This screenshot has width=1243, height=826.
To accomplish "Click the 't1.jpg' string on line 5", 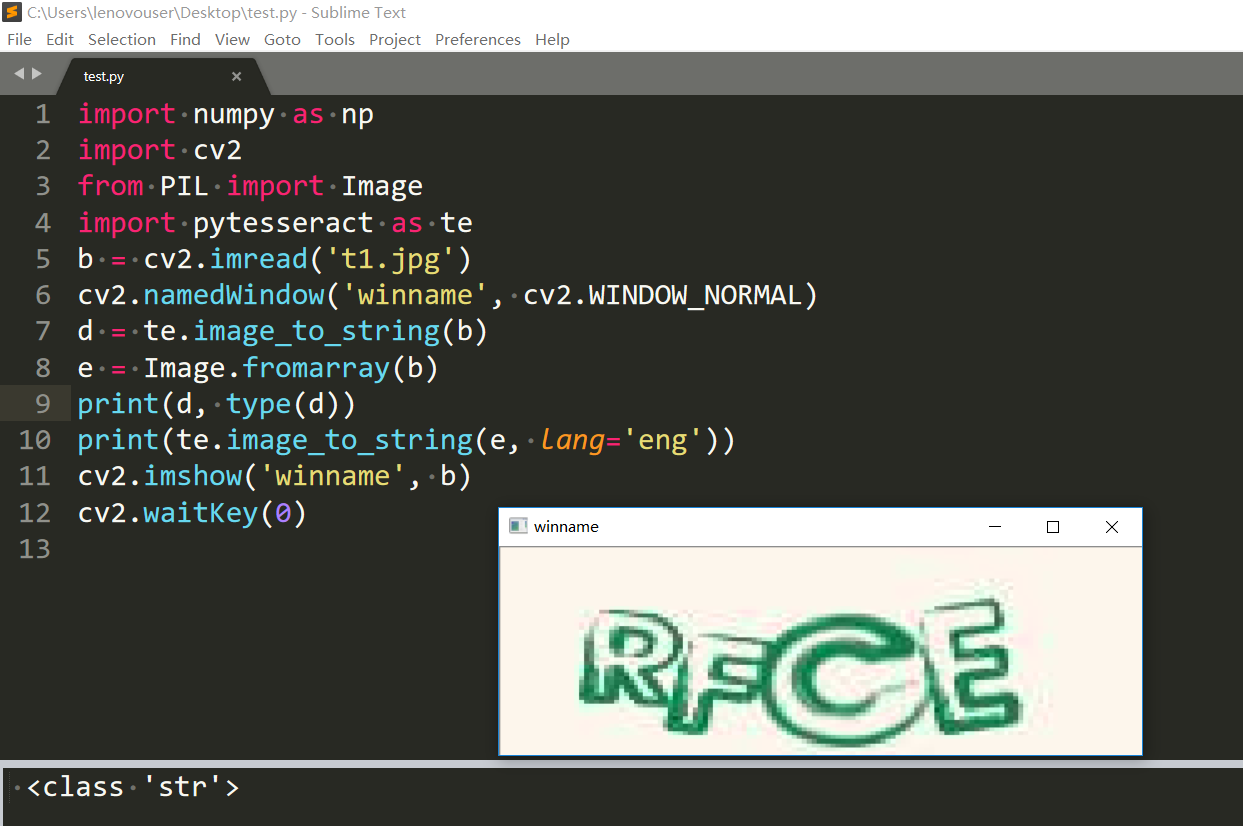I will pyautogui.click(x=391, y=259).
